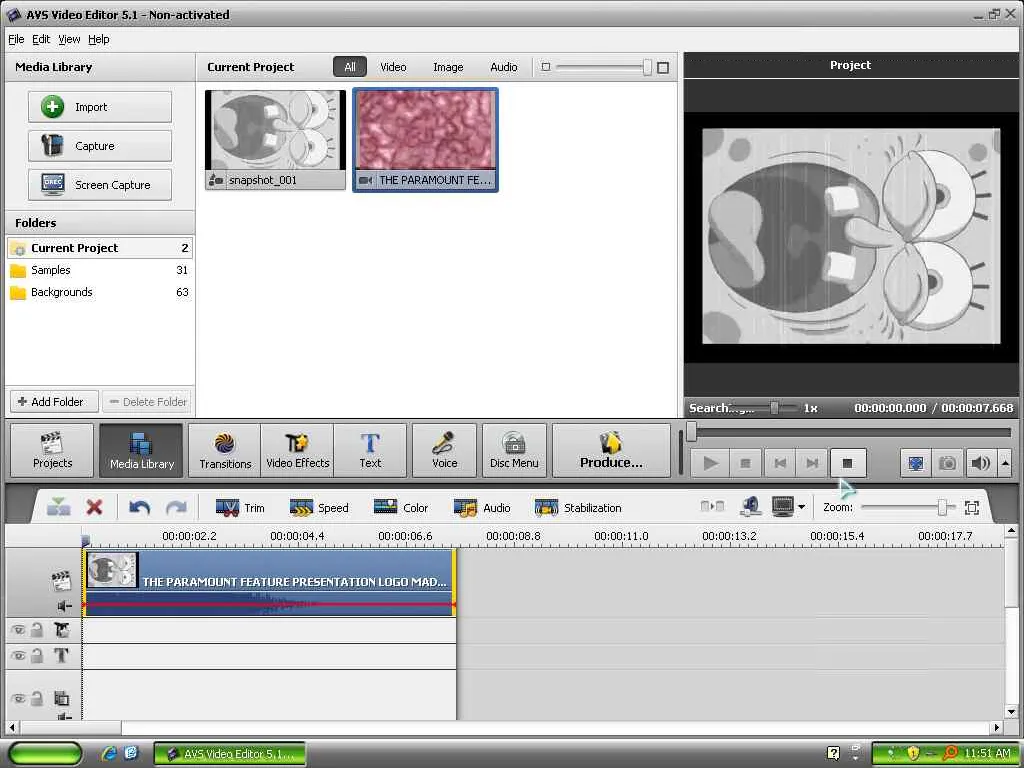Click the Undo arrow

(x=139, y=507)
